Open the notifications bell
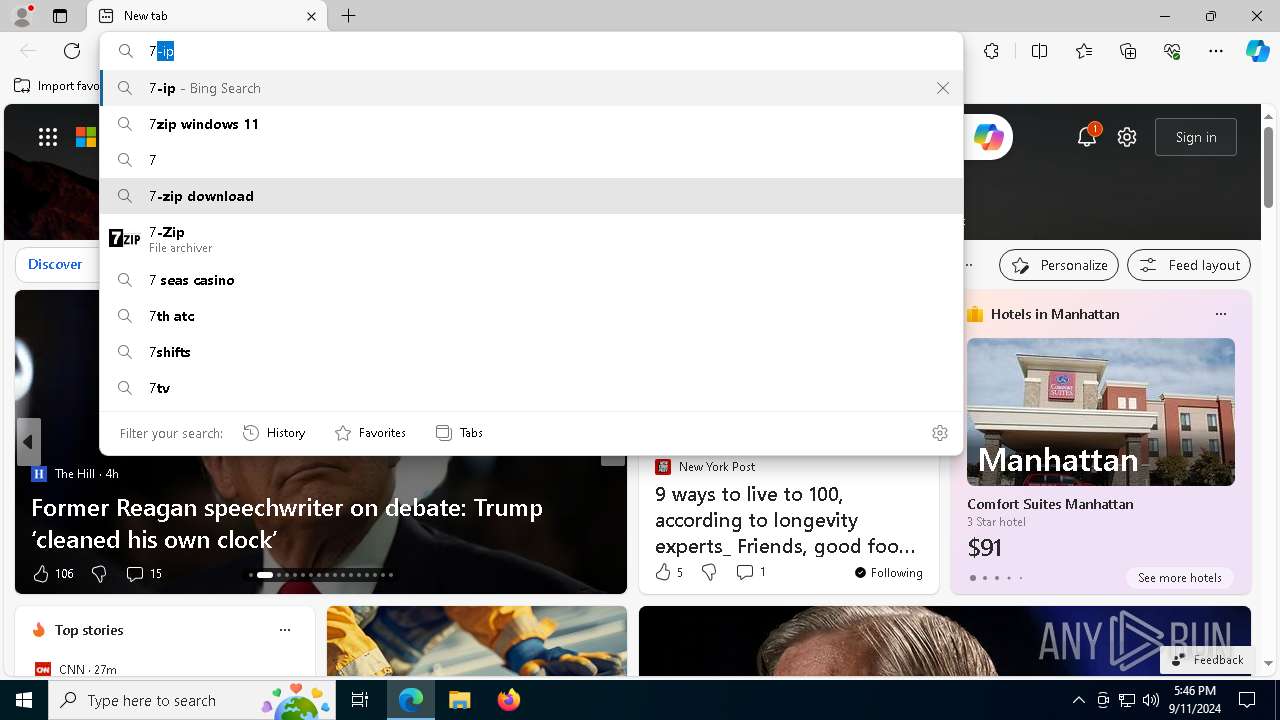 coord(1087,137)
